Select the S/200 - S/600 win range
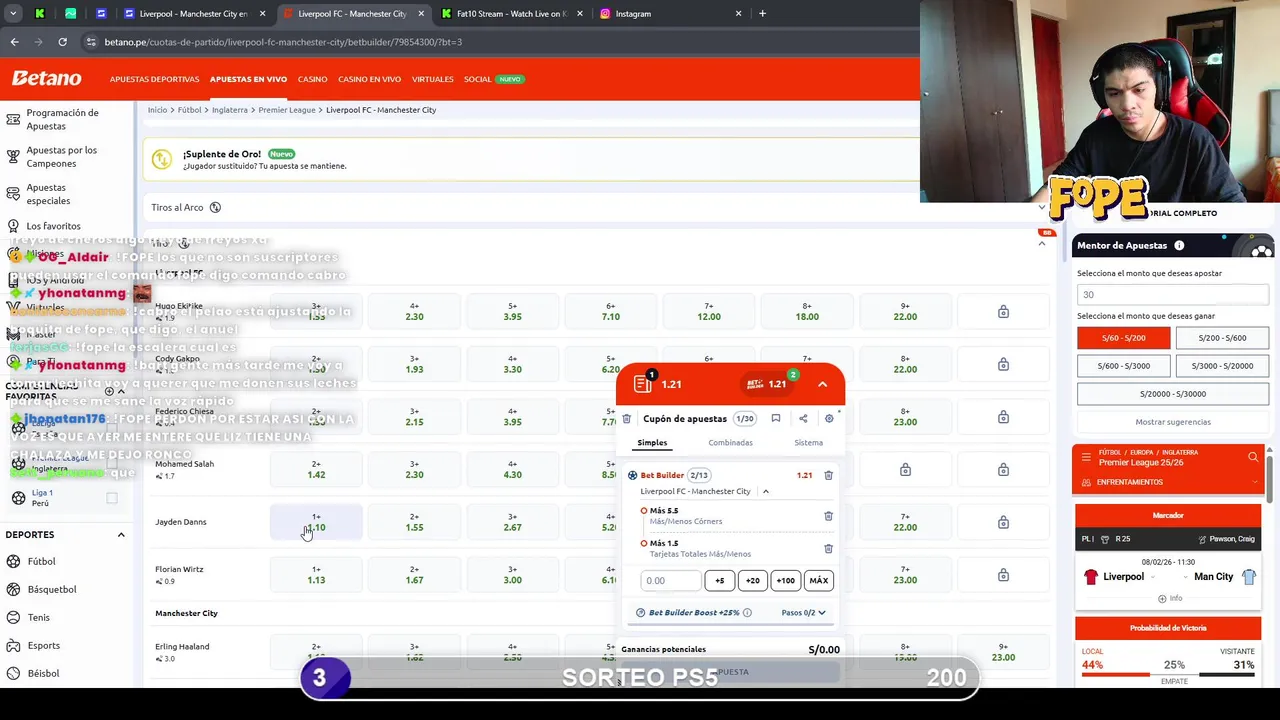Viewport: 1280px width, 720px height. [1222, 338]
